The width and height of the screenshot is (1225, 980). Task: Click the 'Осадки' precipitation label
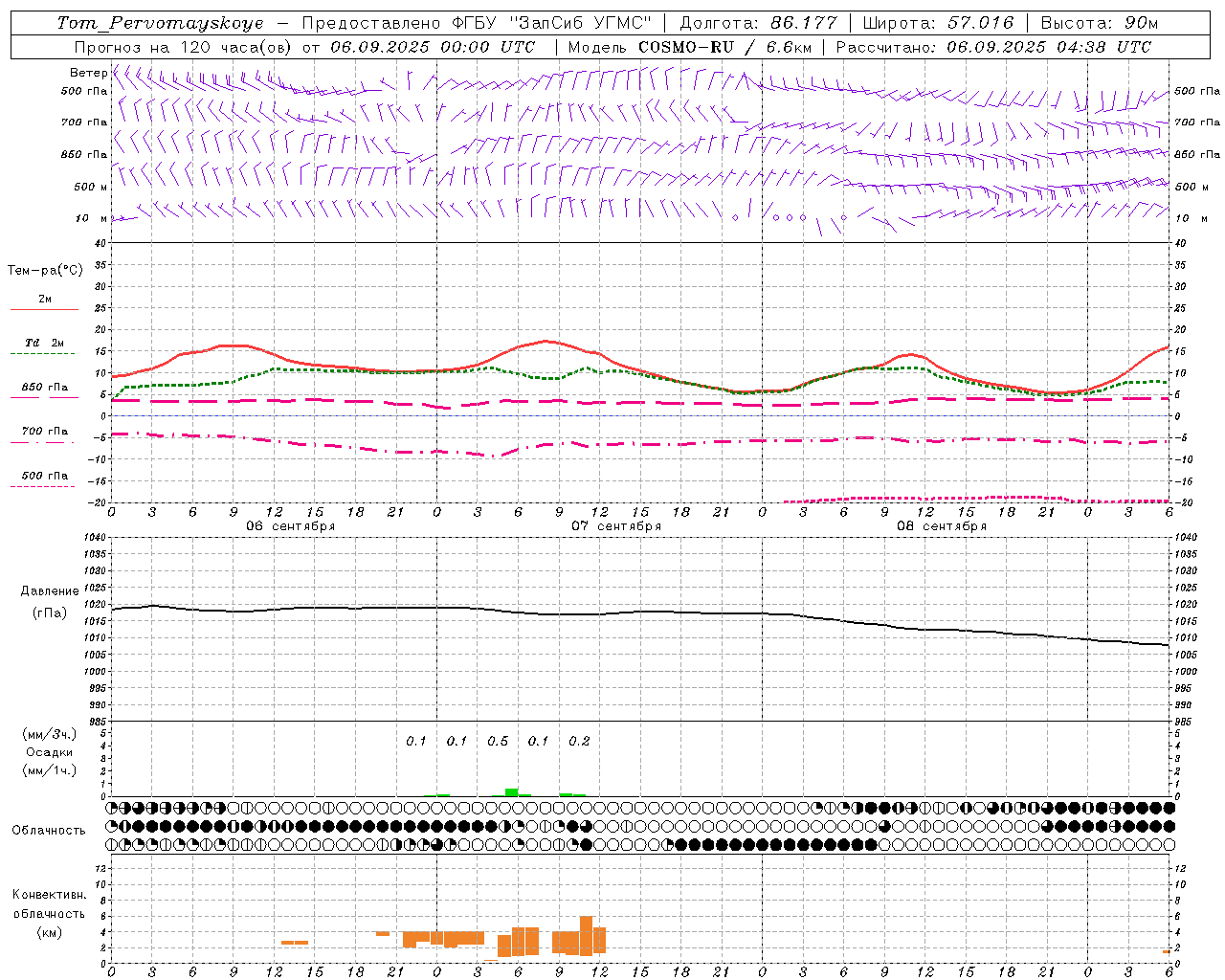point(50,752)
